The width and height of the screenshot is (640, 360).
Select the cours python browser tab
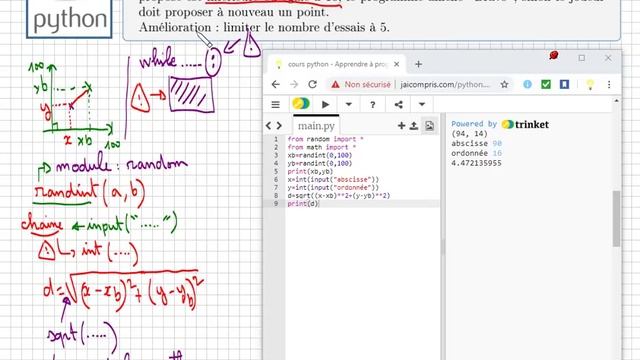point(337,64)
